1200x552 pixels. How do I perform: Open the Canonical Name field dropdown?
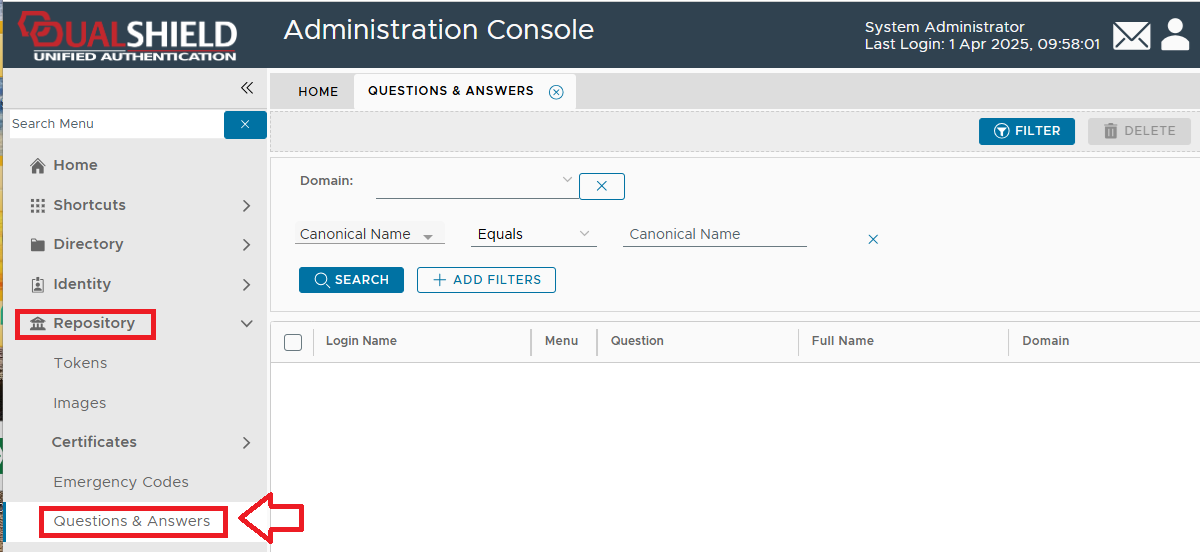point(428,236)
